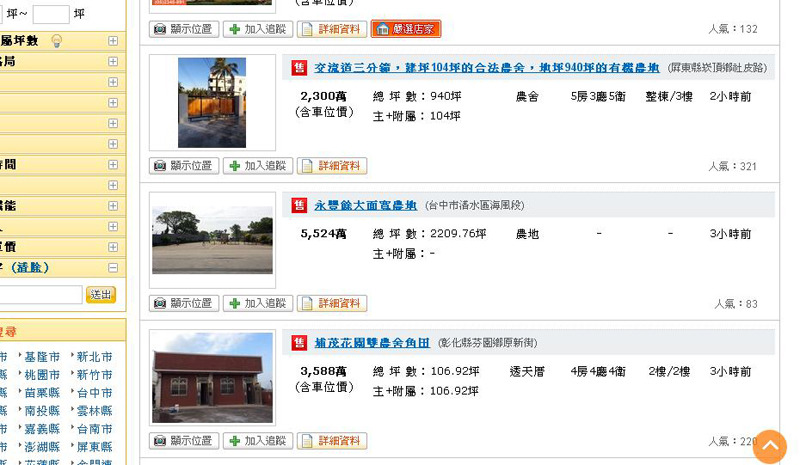Image resolution: width=800 pixels, height=465 pixels.
Task: Click the red brick farmhouse thumbnail image
Action: pyautogui.click(x=212, y=378)
